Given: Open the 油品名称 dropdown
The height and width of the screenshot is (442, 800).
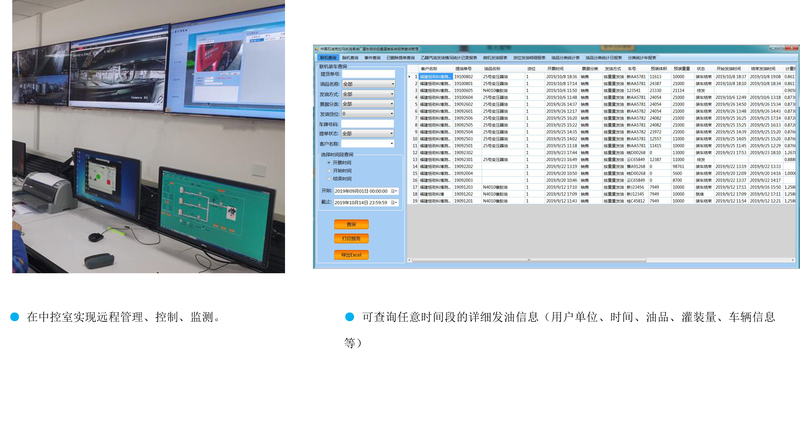Looking at the screenshot, I should (368, 84).
